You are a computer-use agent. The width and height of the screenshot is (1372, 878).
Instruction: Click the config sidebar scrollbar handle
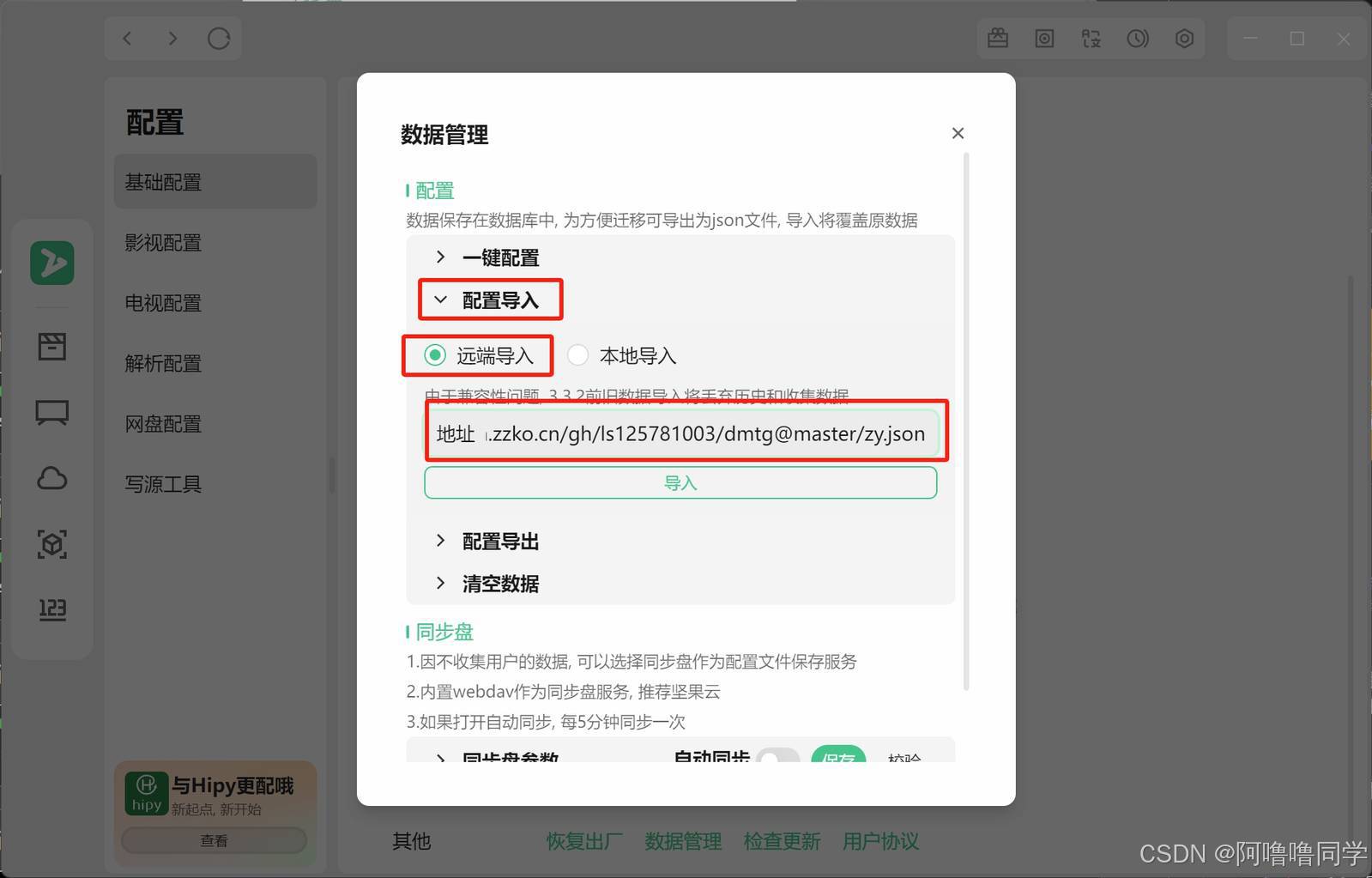point(331,475)
